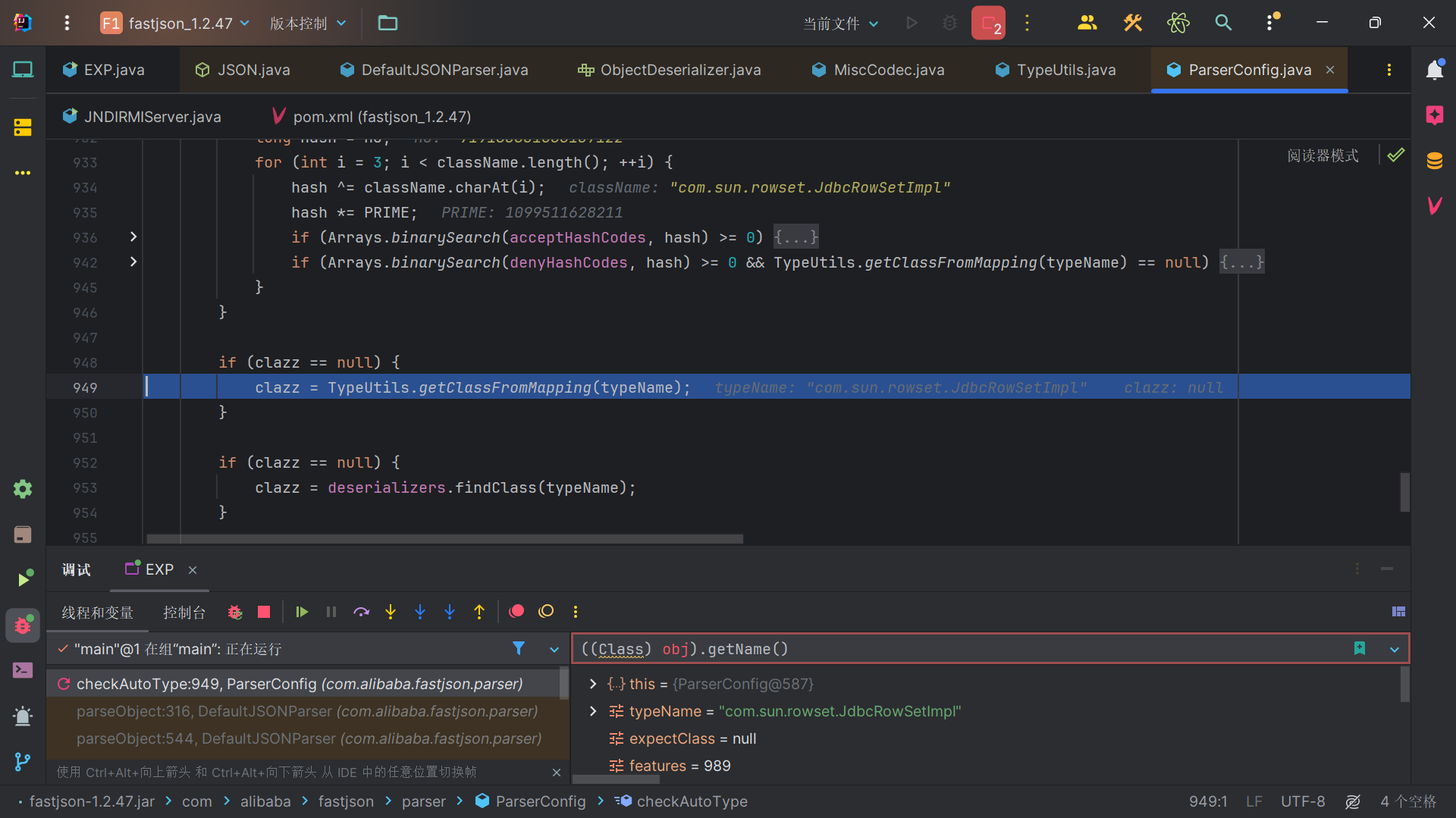The height and width of the screenshot is (818, 1456).
Task: Switch to EXP.java tab
Action: point(104,70)
